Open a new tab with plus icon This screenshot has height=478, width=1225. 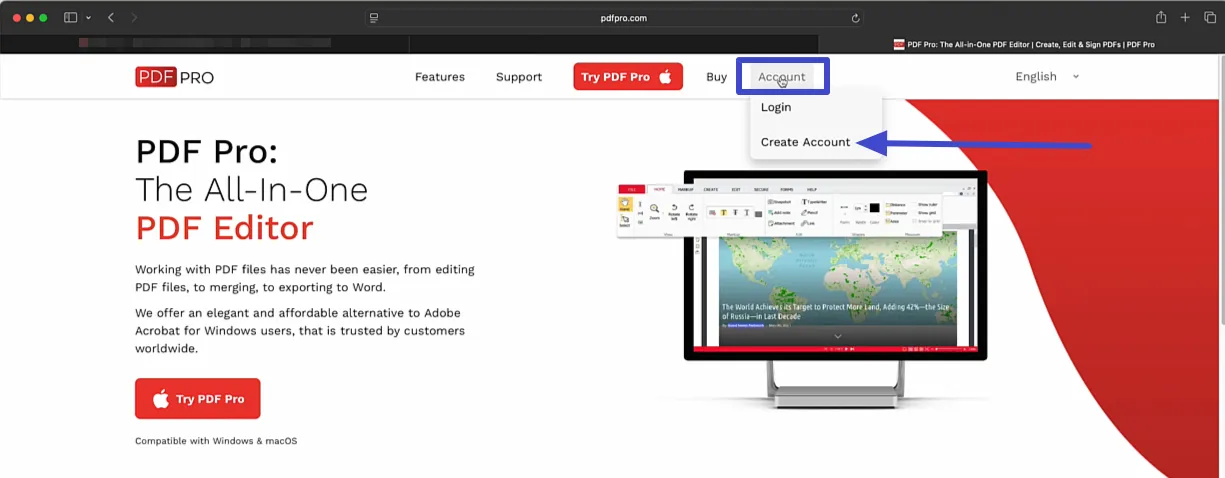point(1185,18)
